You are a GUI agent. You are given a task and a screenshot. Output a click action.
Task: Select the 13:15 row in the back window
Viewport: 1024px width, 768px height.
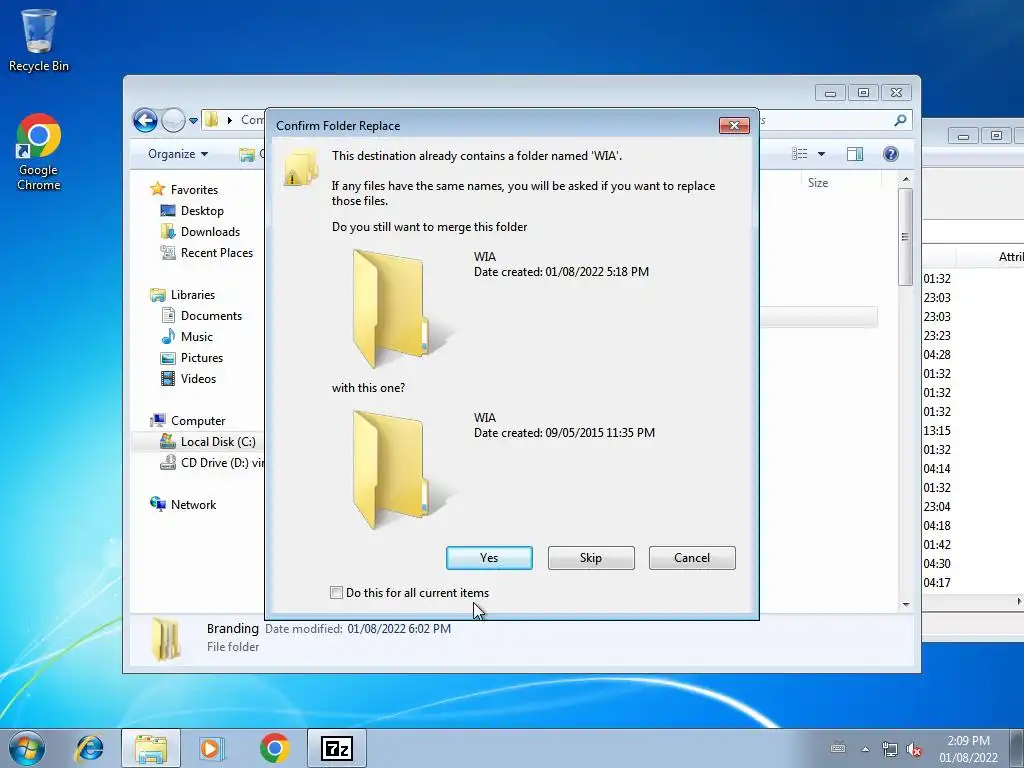[x=973, y=431]
